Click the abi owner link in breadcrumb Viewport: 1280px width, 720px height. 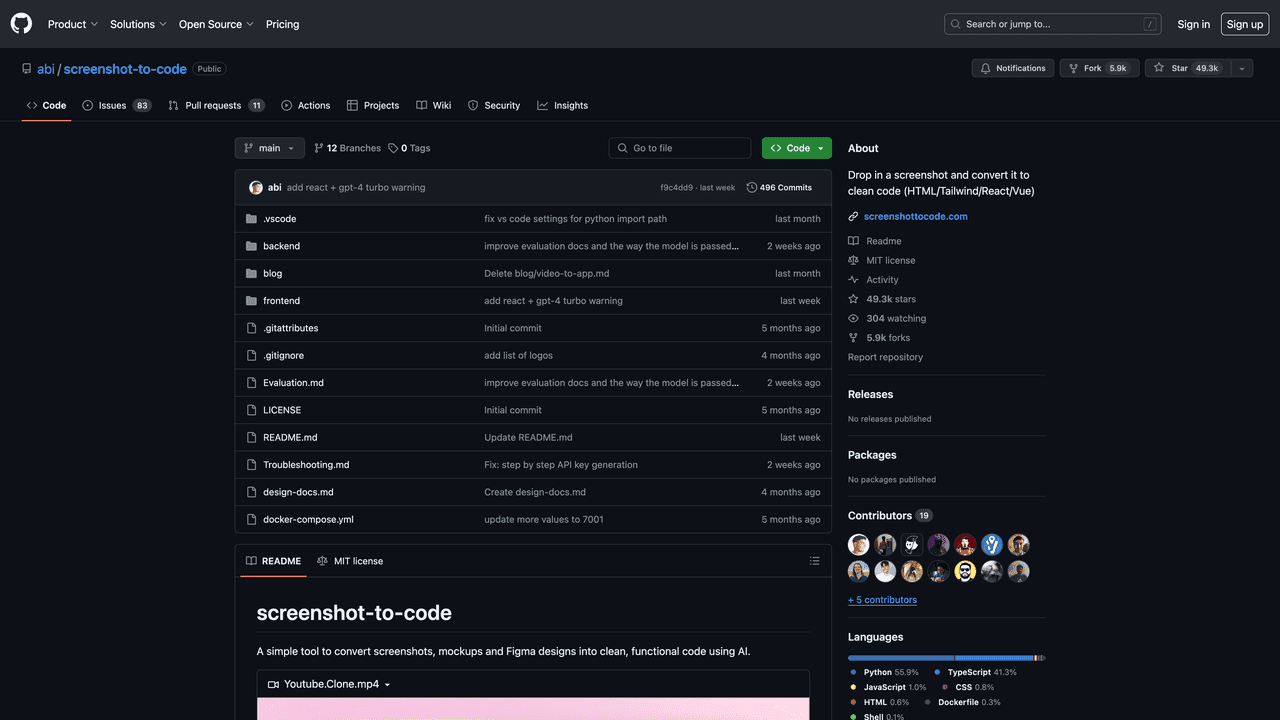coord(46,69)
